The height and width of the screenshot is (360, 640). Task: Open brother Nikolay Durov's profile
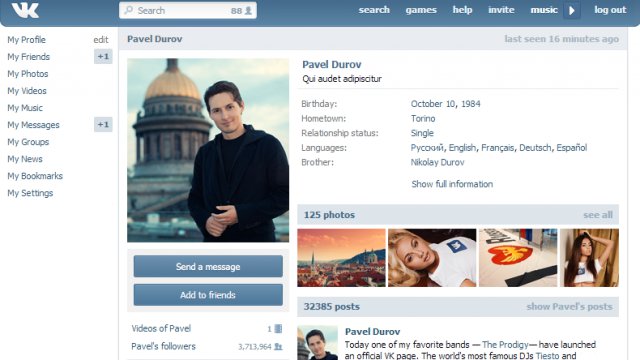438,162
